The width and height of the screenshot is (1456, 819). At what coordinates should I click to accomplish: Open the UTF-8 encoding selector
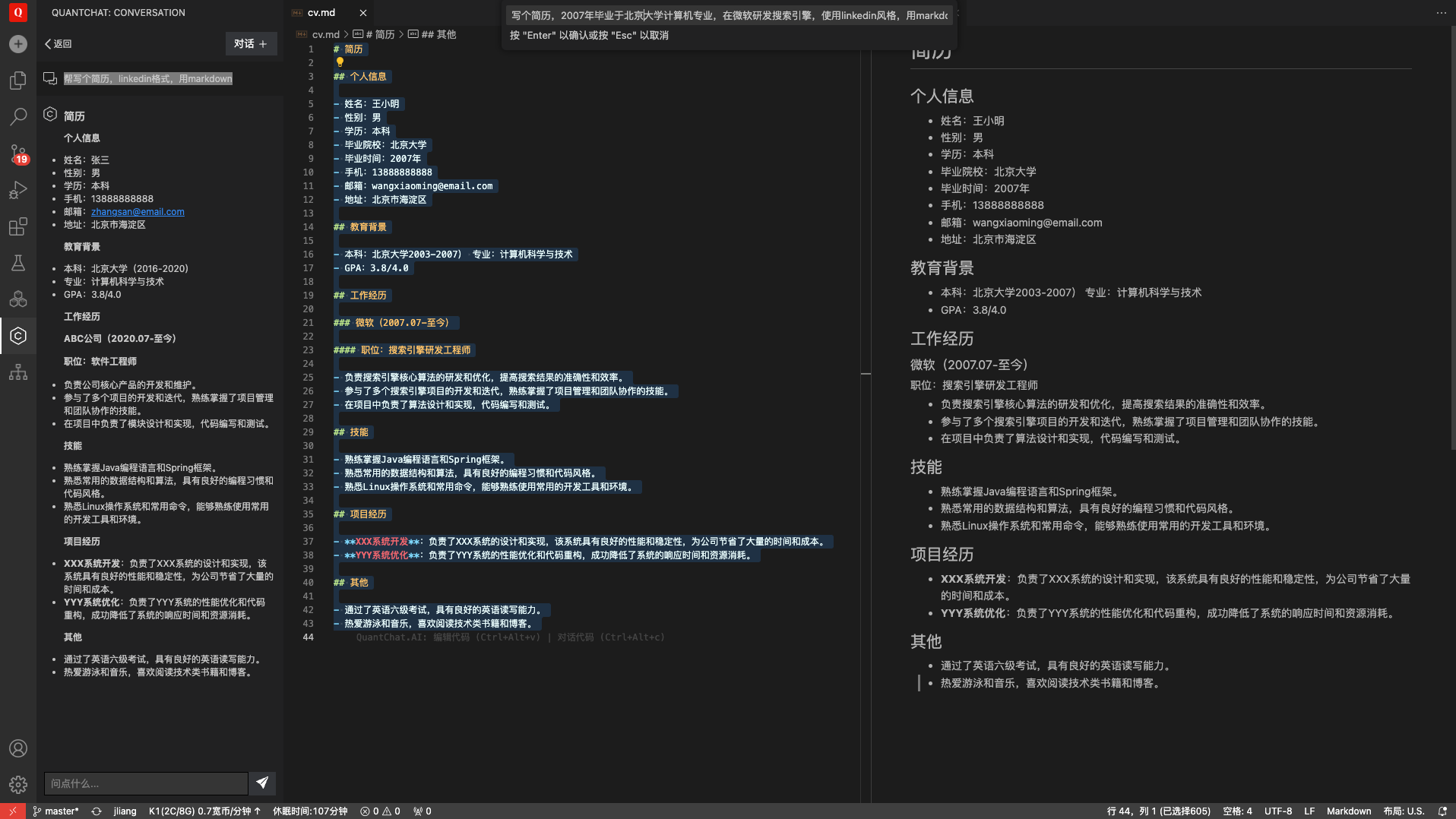point(1277,811)
